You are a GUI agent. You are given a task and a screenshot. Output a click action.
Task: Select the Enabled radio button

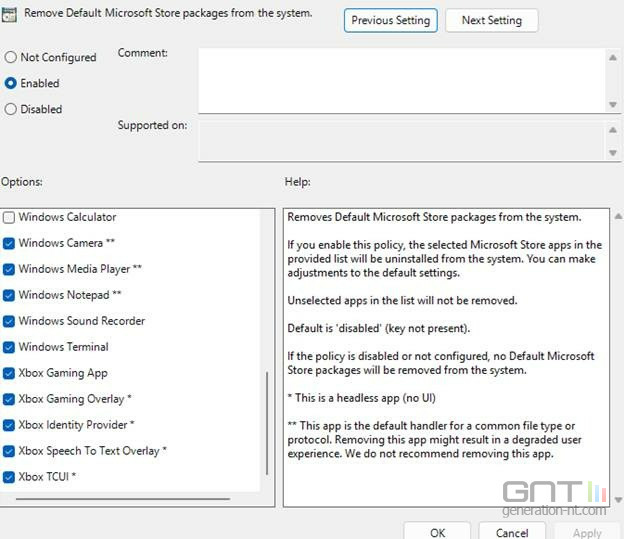point(10,83)
